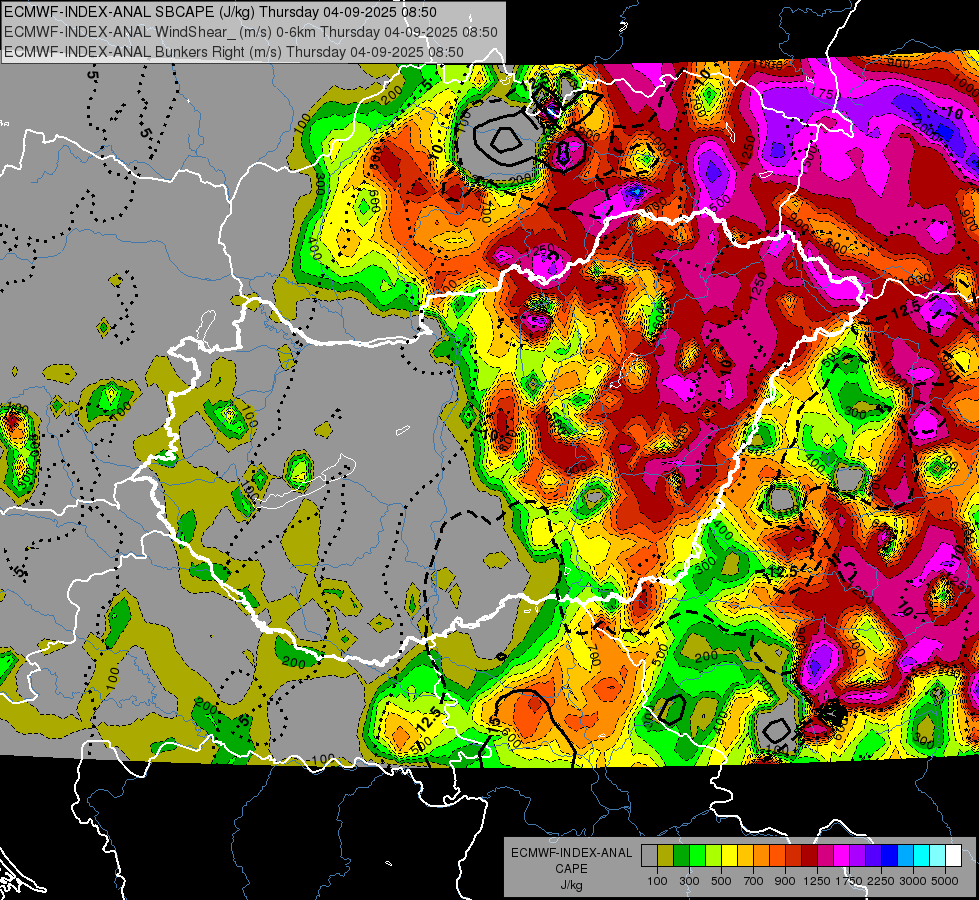This screenshot has height=900, width=979.
Task: Click the legend value 5000
Action: tap(945, 881)
